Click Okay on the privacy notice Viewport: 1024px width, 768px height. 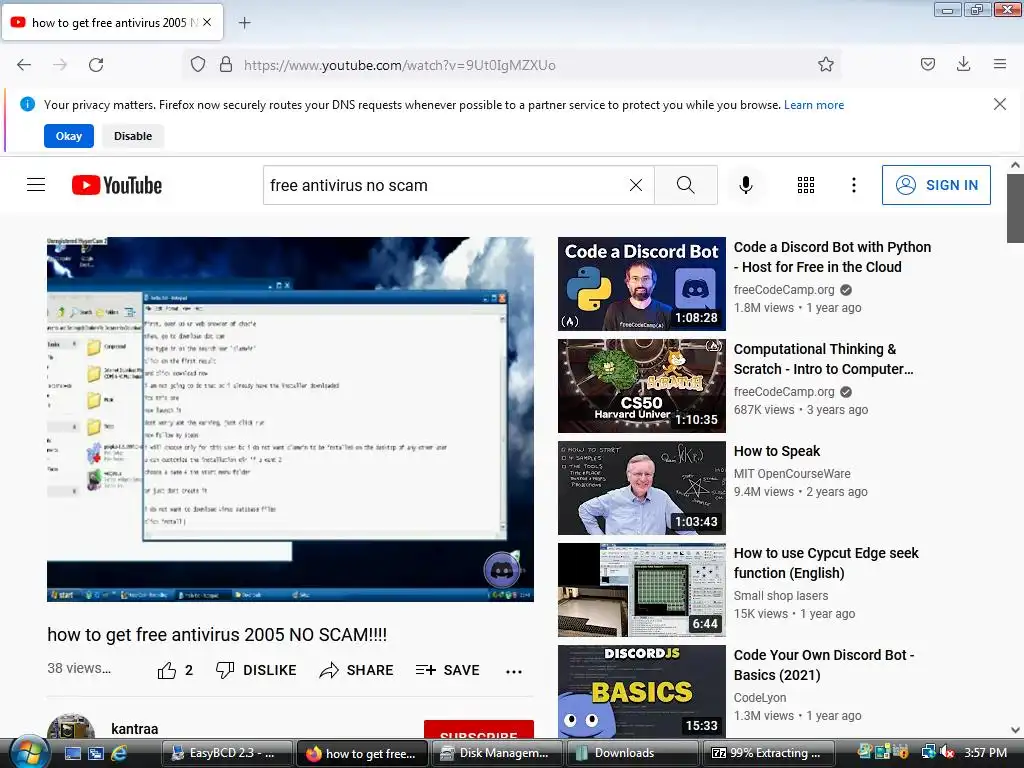click(x=69, y=136)
